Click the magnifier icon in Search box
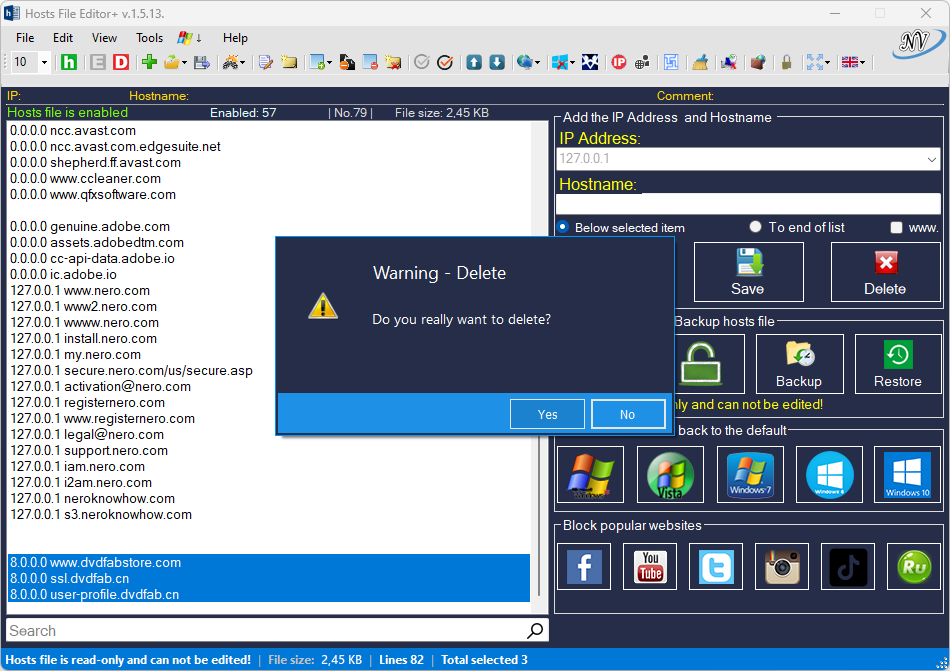This screenshot has height=671, width=950. point(535,630)
